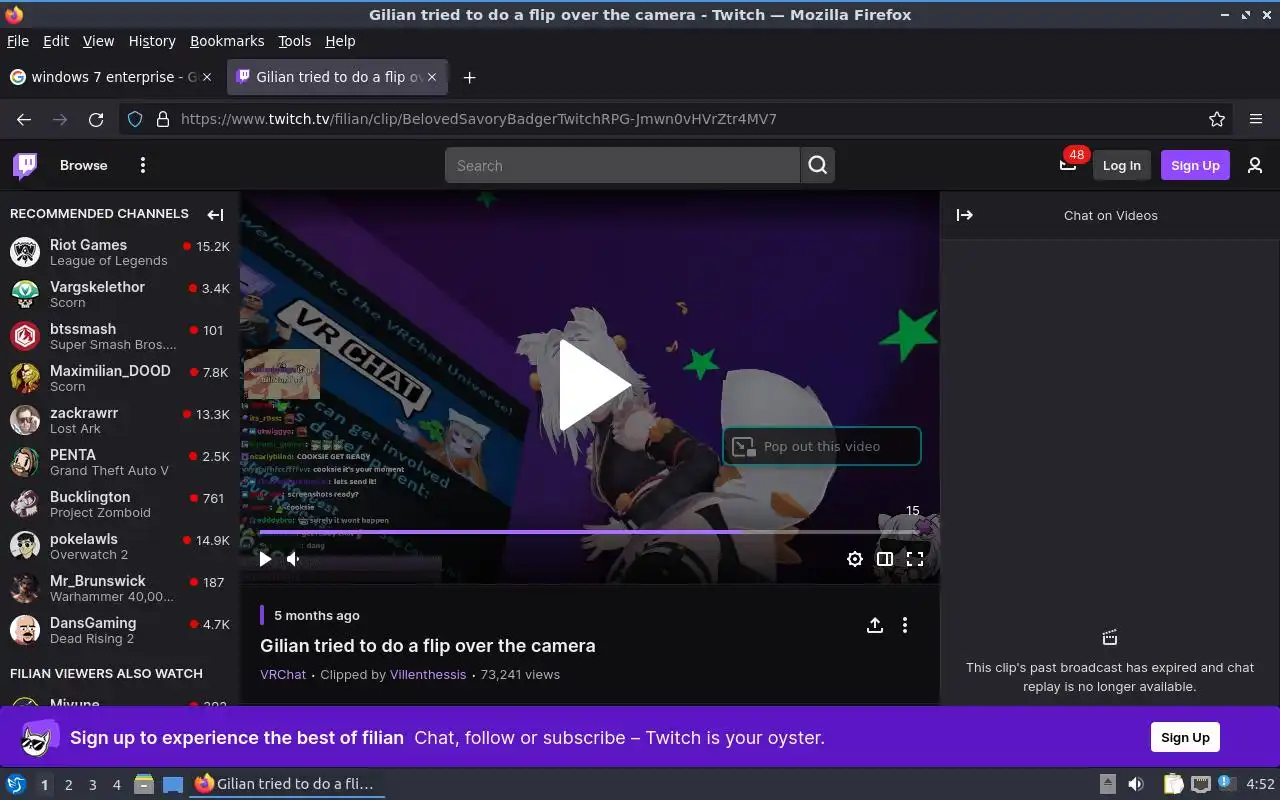
Task: Open the user profile icon menu
Action: tap(1255, 165)
